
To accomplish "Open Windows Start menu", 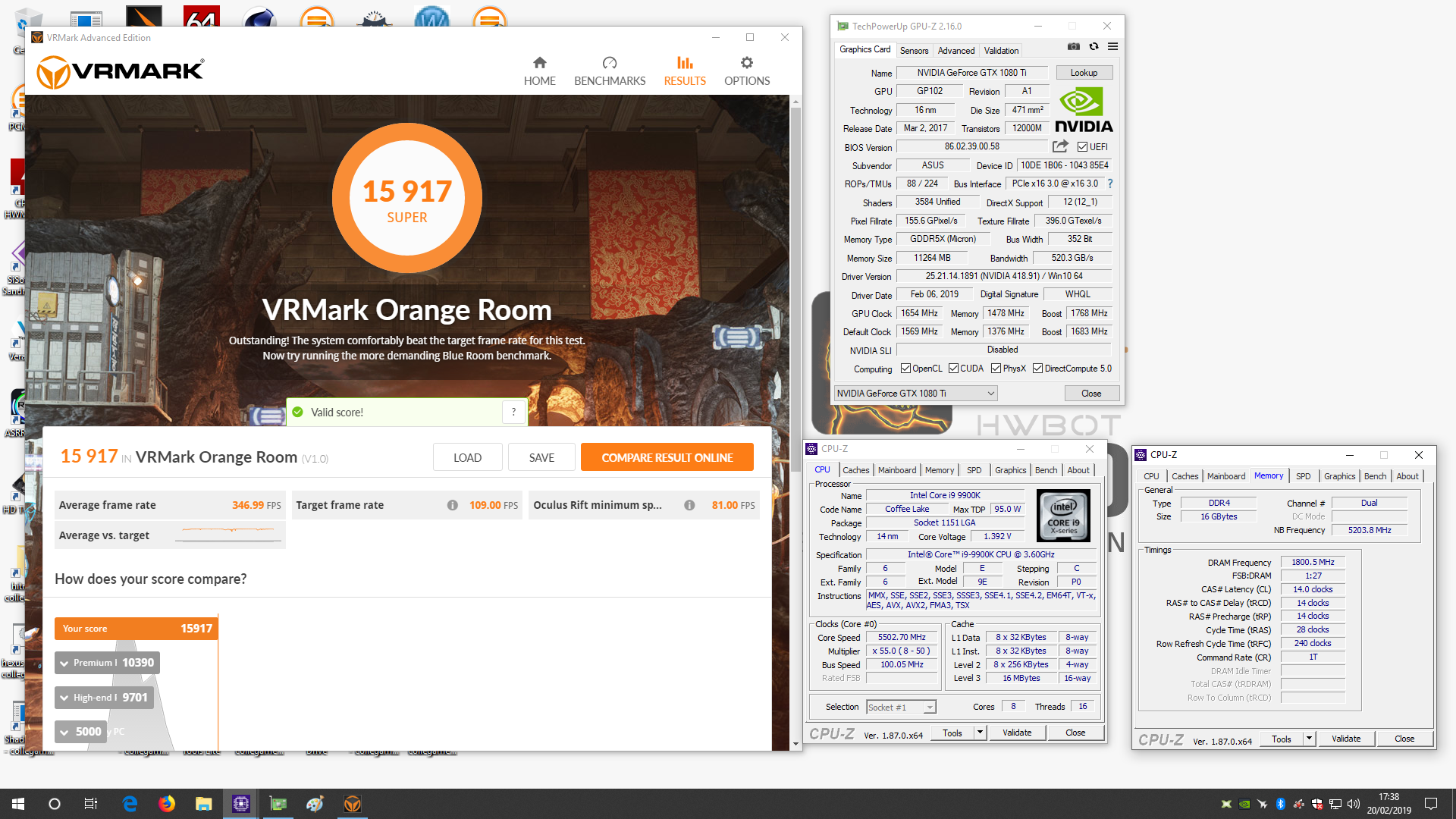I will pyautogui.click(x=18, y=804).
